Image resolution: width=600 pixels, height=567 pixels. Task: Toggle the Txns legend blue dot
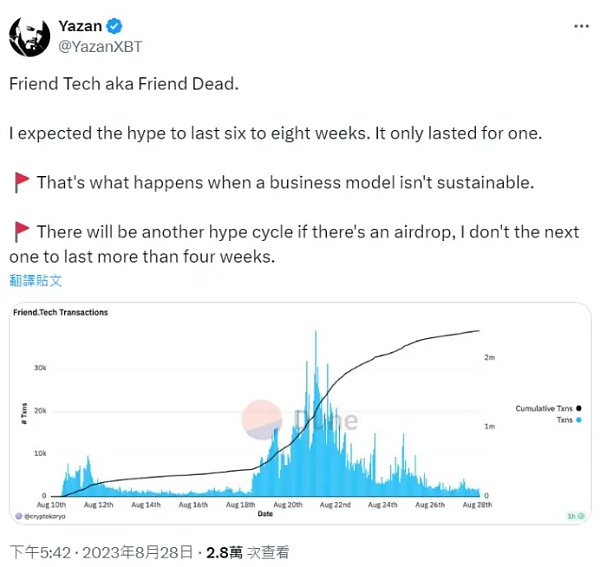pos(580,420)
